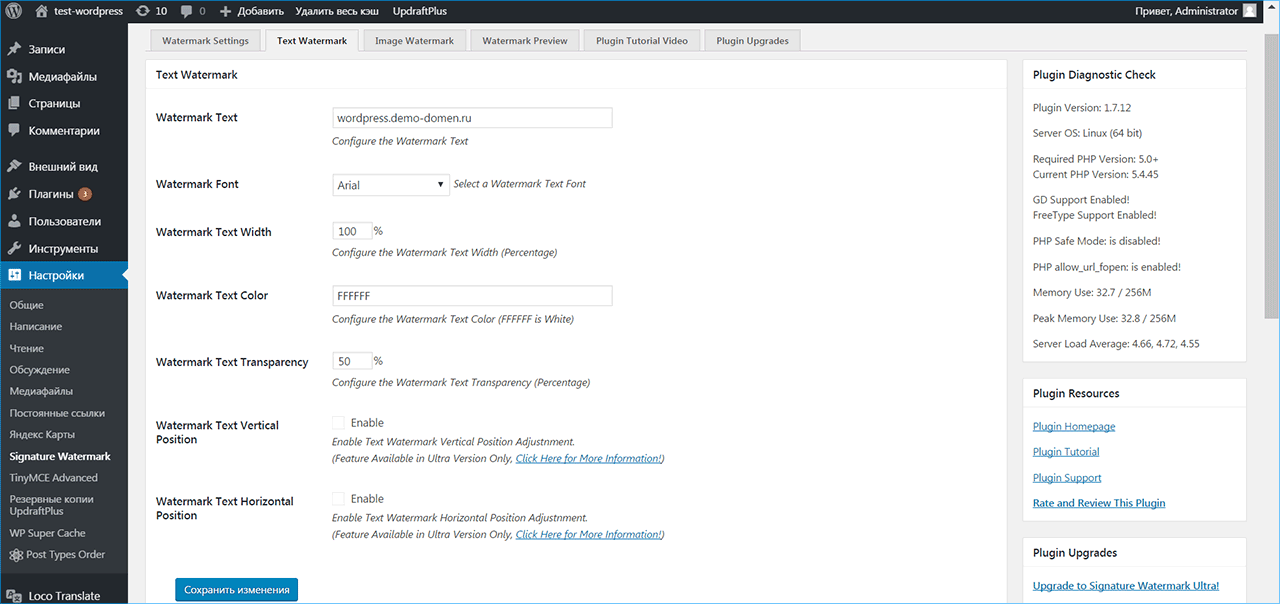Click the Administrator avatar icon

[1249, 11]
